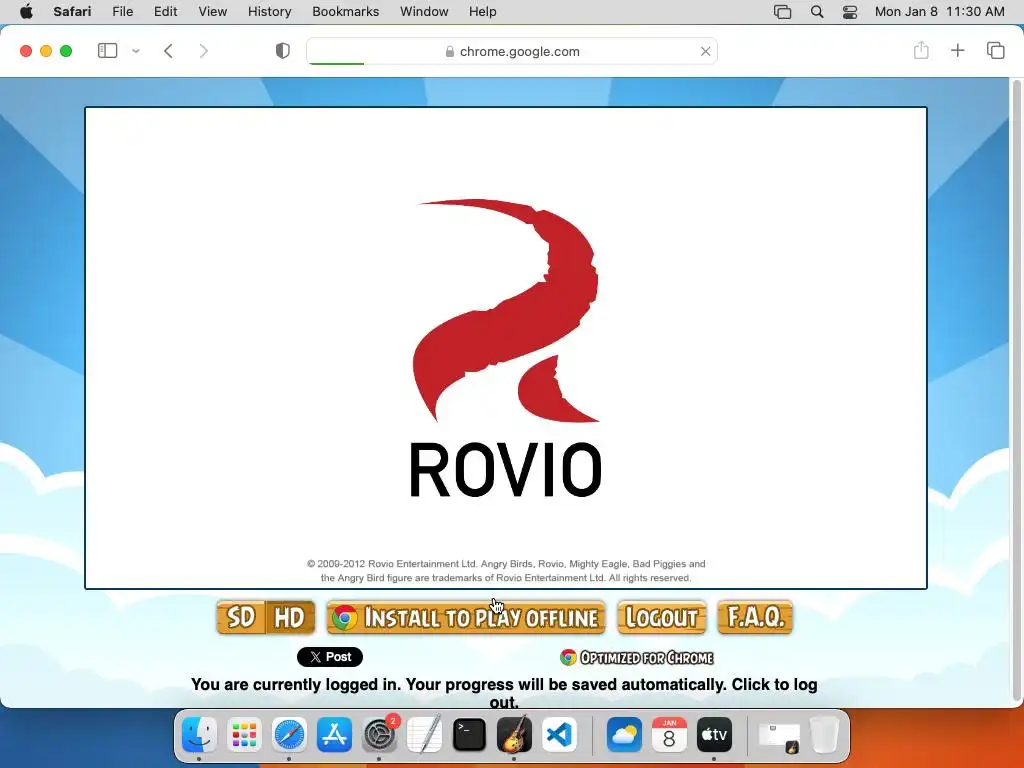Open App Store from the Dock
Viewport: 1024px width, 768px height.
tap(334, 735)
